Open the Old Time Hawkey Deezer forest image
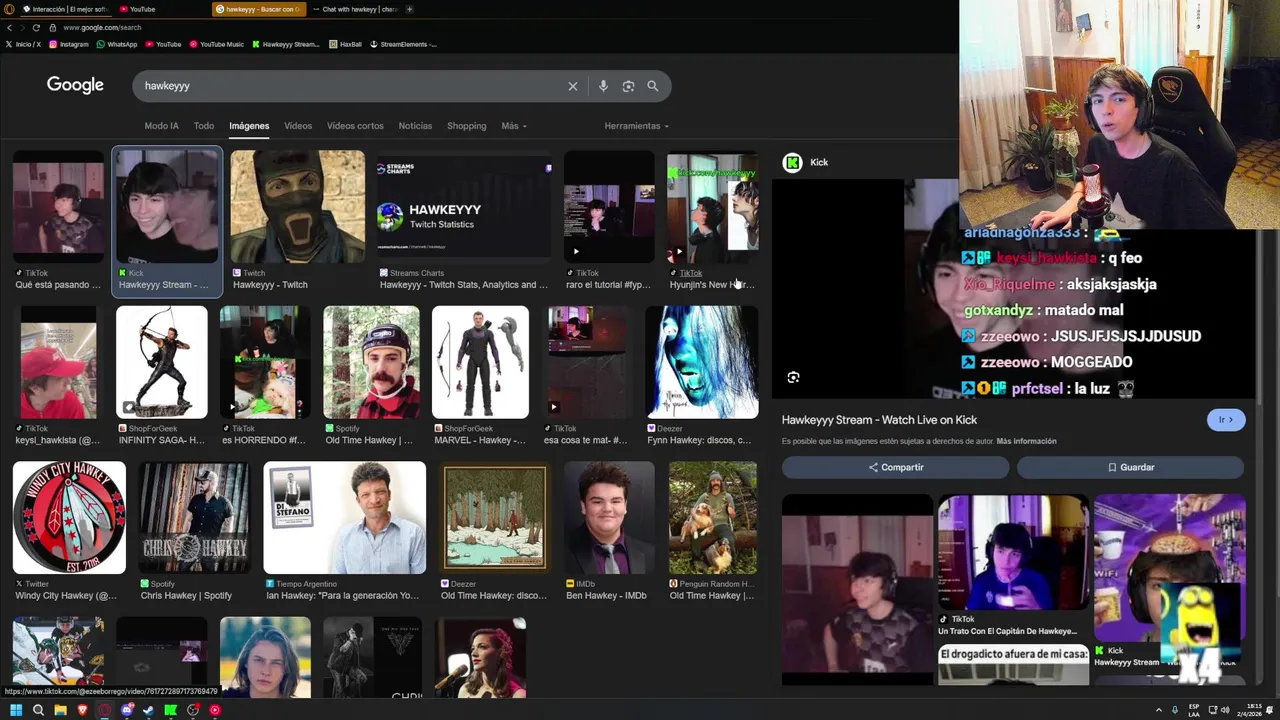 click(x=495, y=518)
